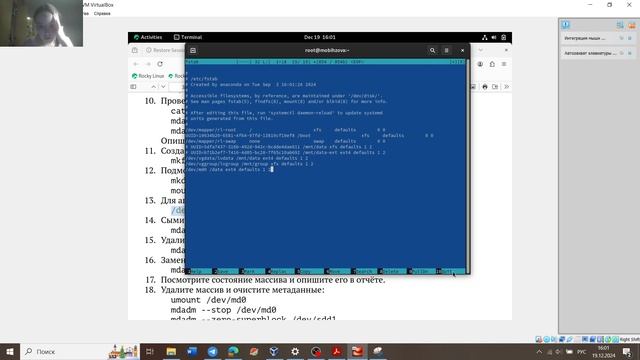Open the Rocky Linux bookmark in the browser
This screenshot has width=640, height=360.
click(x=148, y=76)
